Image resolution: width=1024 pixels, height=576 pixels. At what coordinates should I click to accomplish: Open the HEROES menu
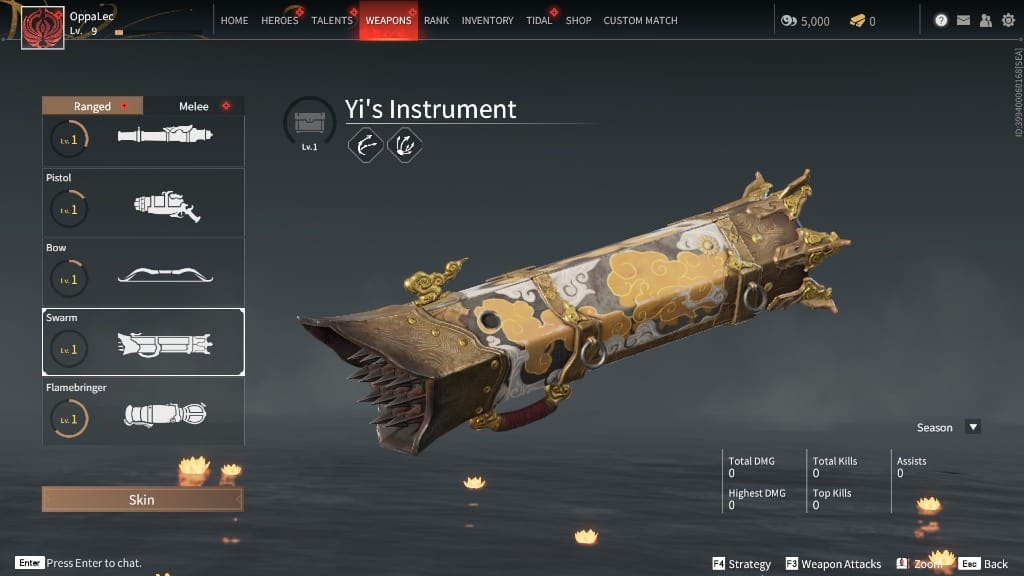[280, 20]
